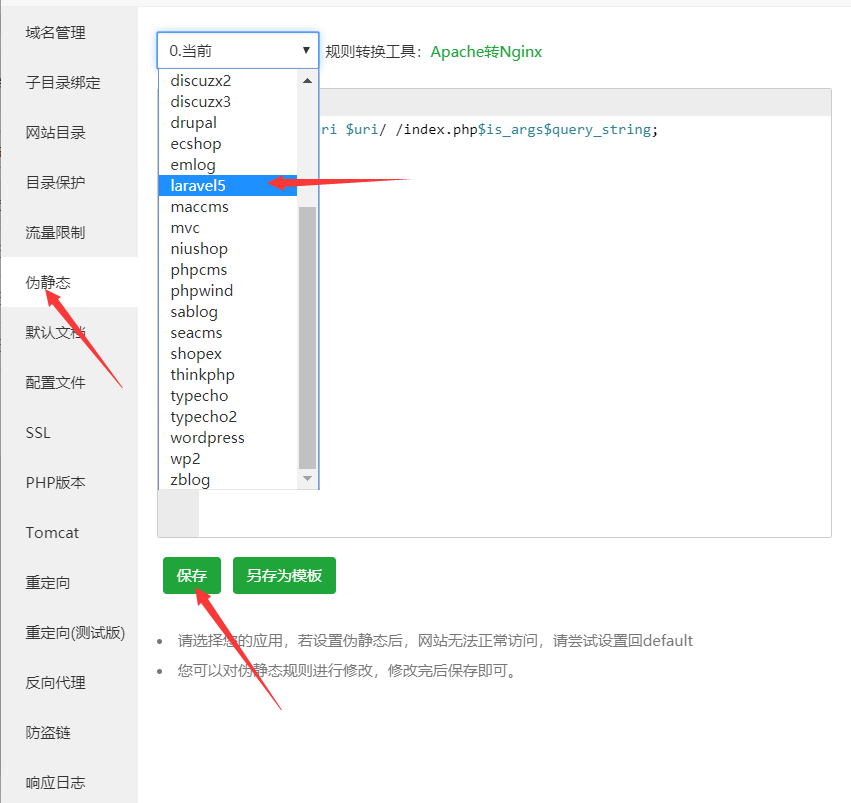851x803 pixels.
Task: Click the green 保存 button
Action: (191, 576)
